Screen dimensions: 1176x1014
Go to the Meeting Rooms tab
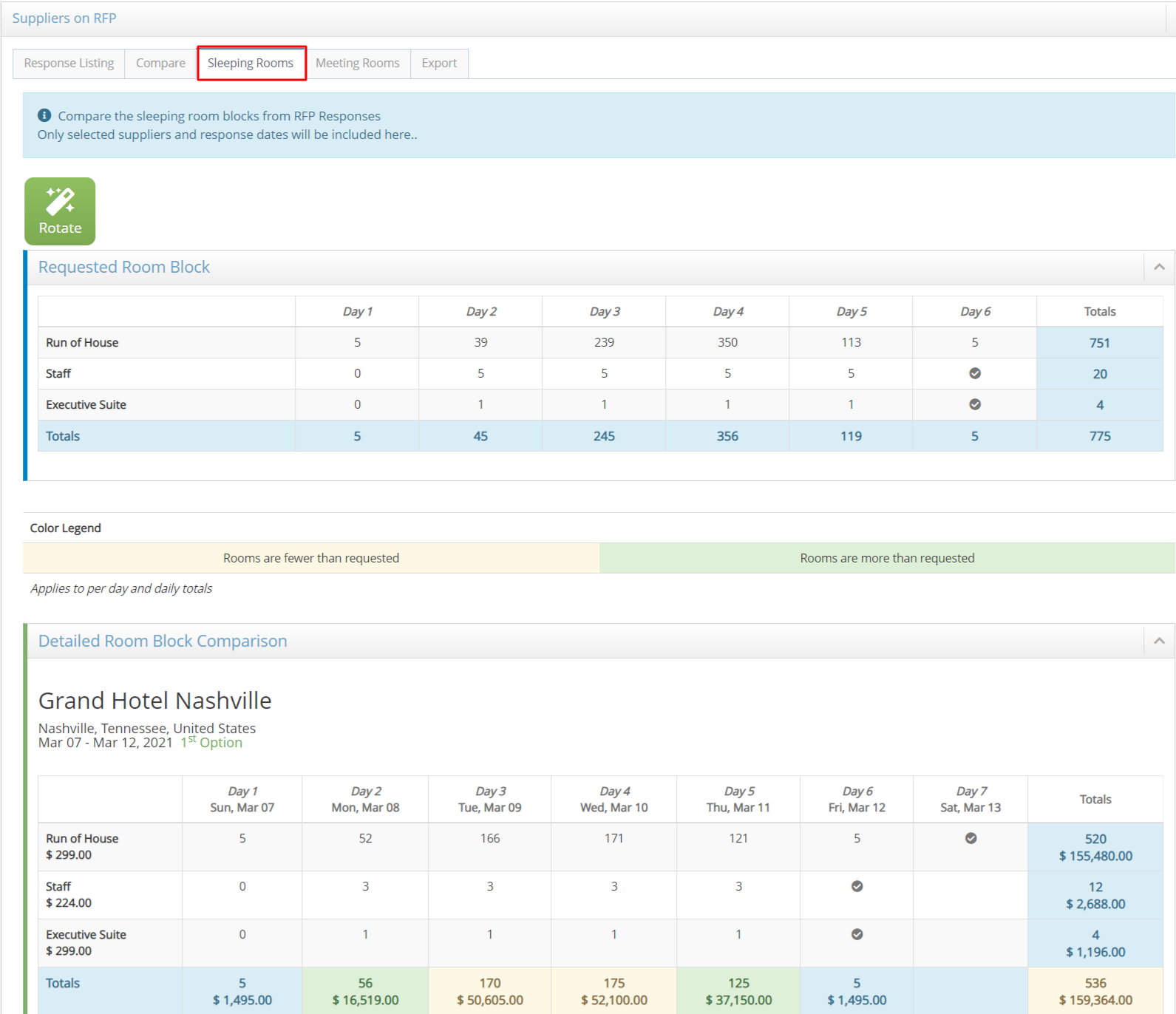pos(357,63)
